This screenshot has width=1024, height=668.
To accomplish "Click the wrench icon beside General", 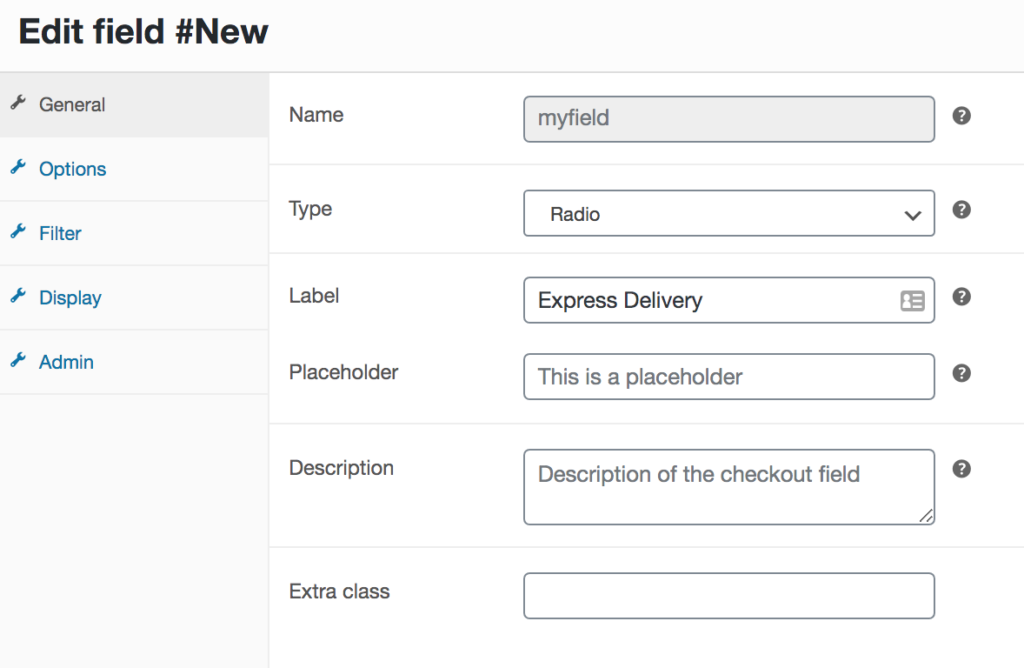I will (18, 103).
